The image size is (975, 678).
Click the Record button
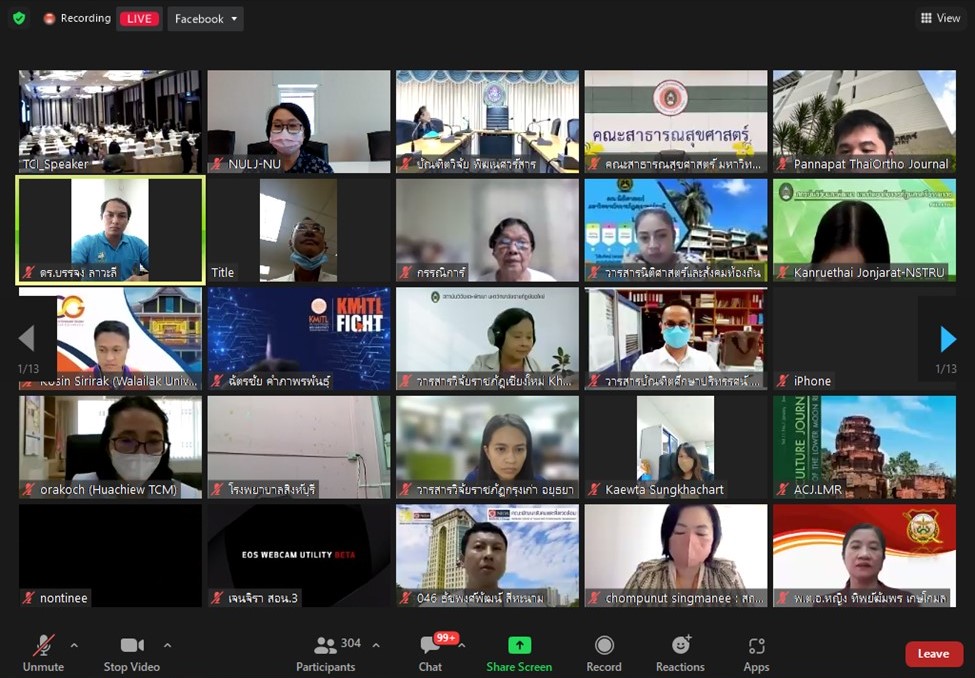click(x=604, y=653)
